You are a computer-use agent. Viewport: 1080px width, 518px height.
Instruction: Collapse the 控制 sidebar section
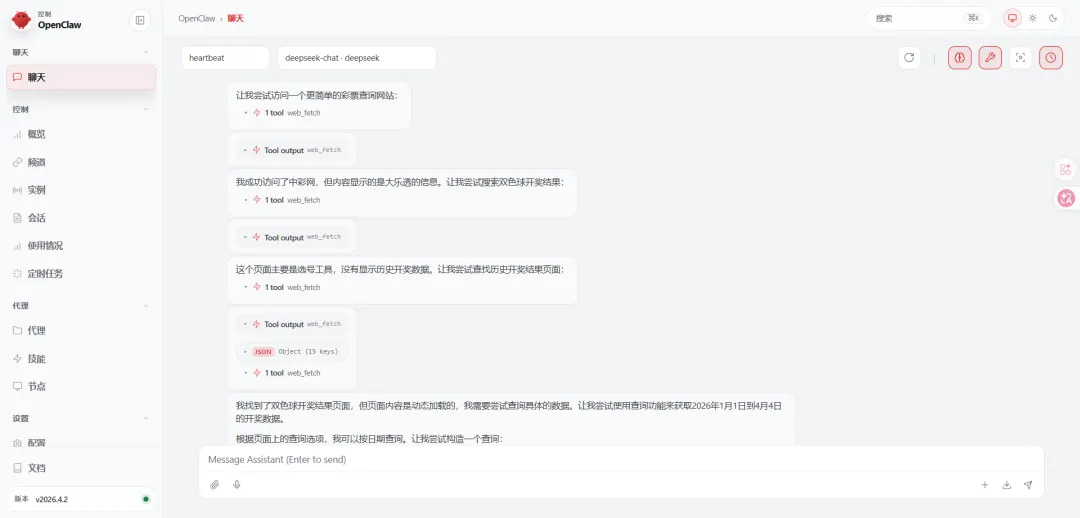pyautogui.click(x=145, y=109)
